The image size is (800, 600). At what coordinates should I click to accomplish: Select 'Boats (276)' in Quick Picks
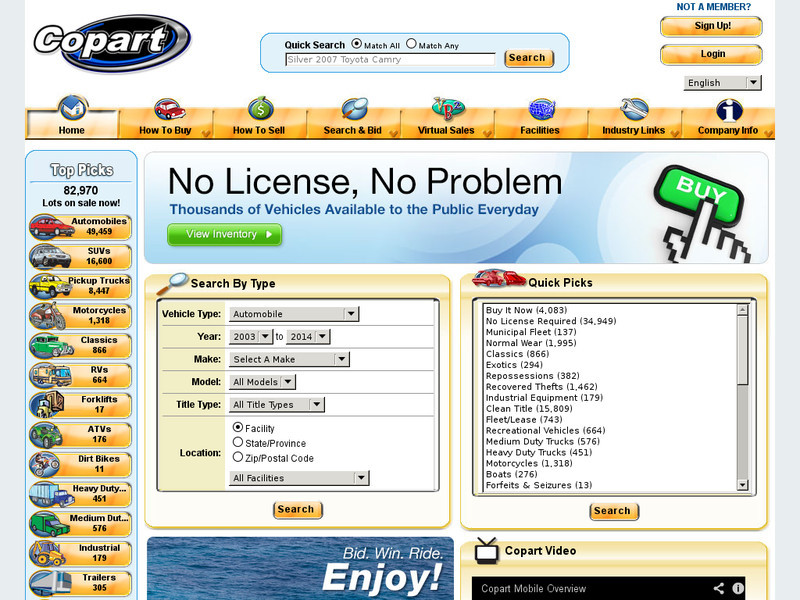(512, 474)
